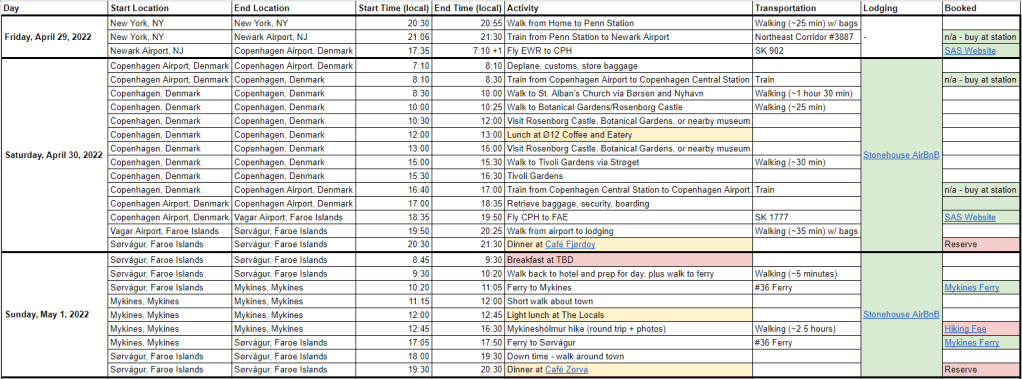The width and height of the screenshot is (1022, 379).
Task: Select the End Location column header
Action: 293,8
